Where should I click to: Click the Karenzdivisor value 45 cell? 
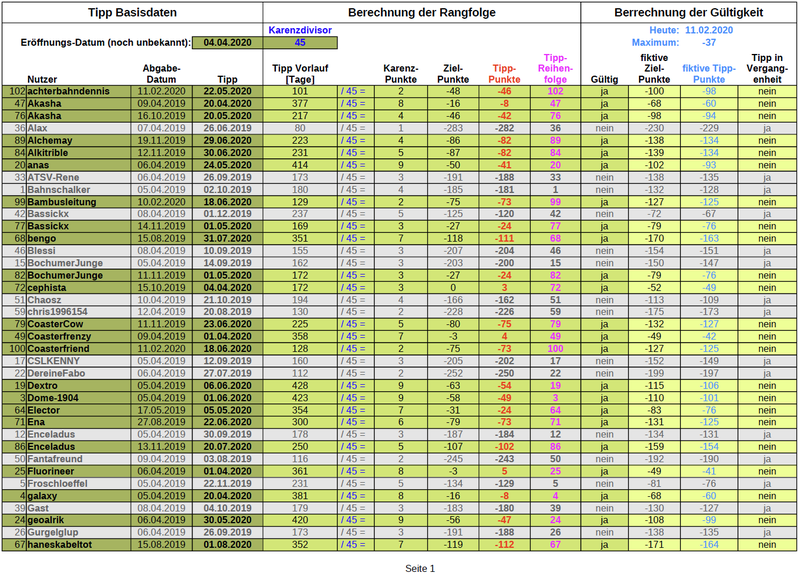tap(300, 43)
